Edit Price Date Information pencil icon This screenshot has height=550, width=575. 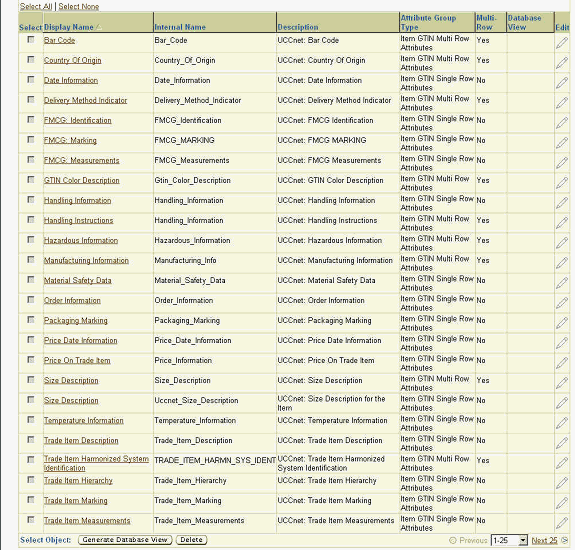[x=561, y=343]
